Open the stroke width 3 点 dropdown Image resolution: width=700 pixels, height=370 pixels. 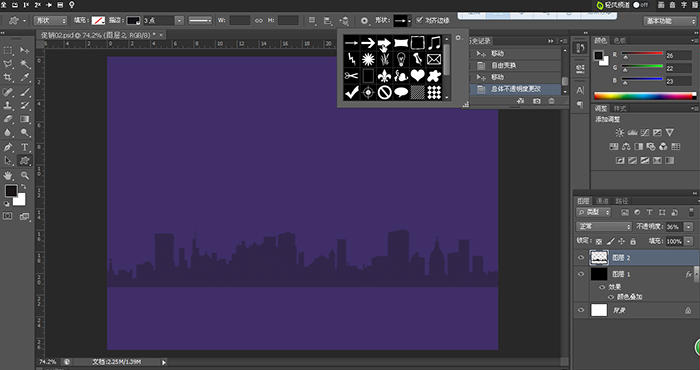pos(179,21)
